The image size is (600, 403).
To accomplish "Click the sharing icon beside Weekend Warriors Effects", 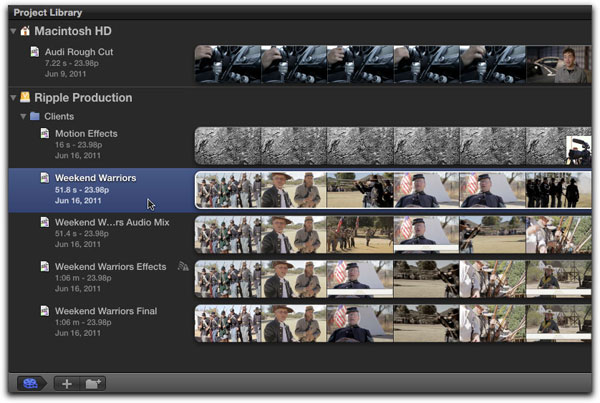I will click(x=183, y=266).
